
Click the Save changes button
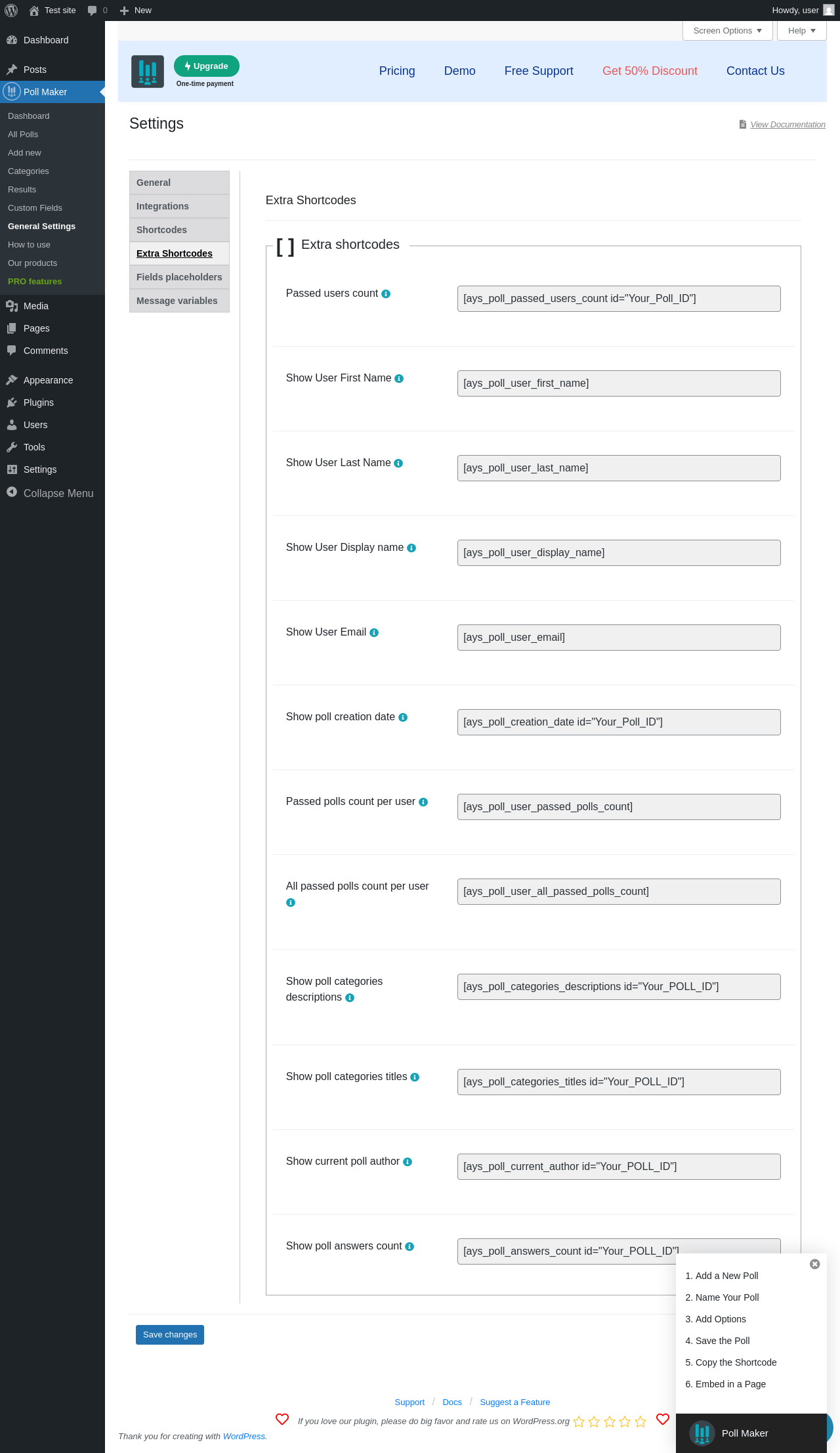click(x=170, y=1335)
